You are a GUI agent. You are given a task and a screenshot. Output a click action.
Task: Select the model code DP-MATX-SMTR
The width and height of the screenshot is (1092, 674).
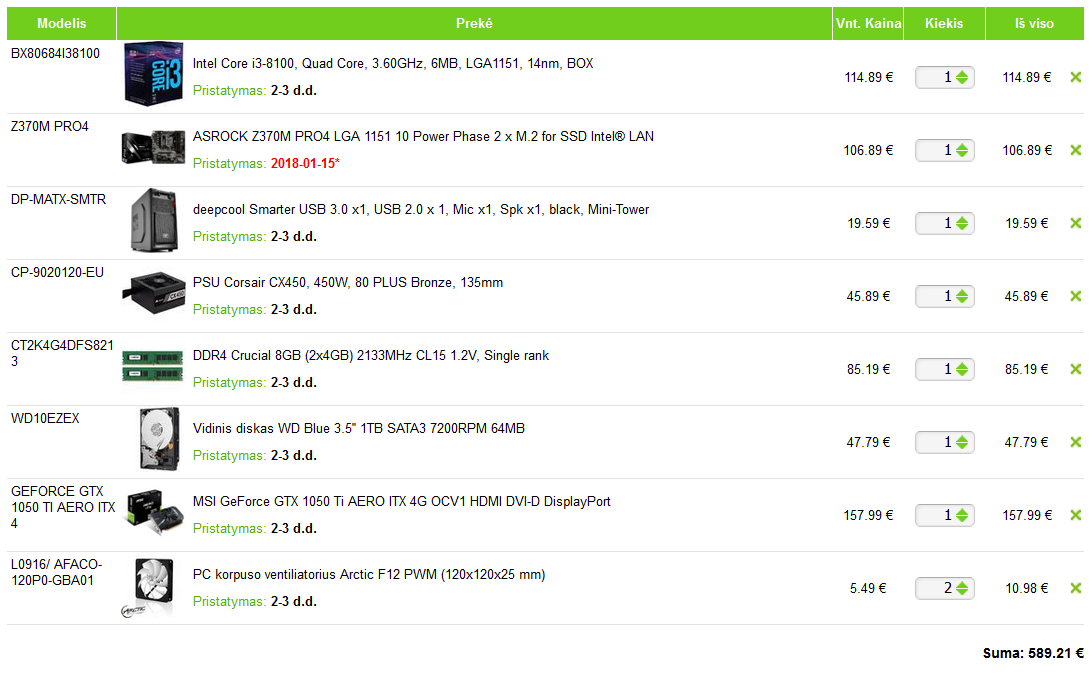58,200
